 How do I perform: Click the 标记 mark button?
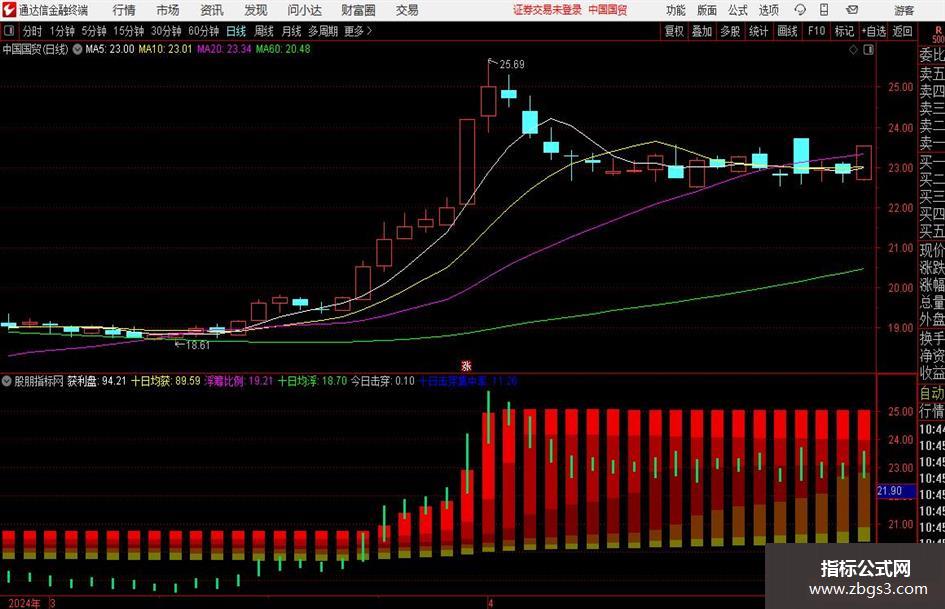point(844,31)
